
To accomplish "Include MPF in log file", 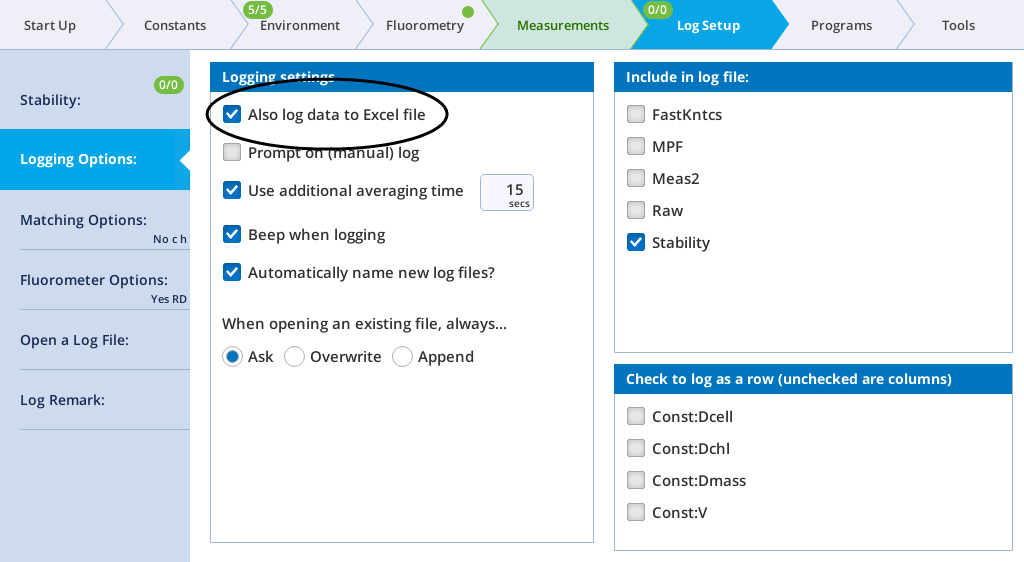I will pos(635,146).
